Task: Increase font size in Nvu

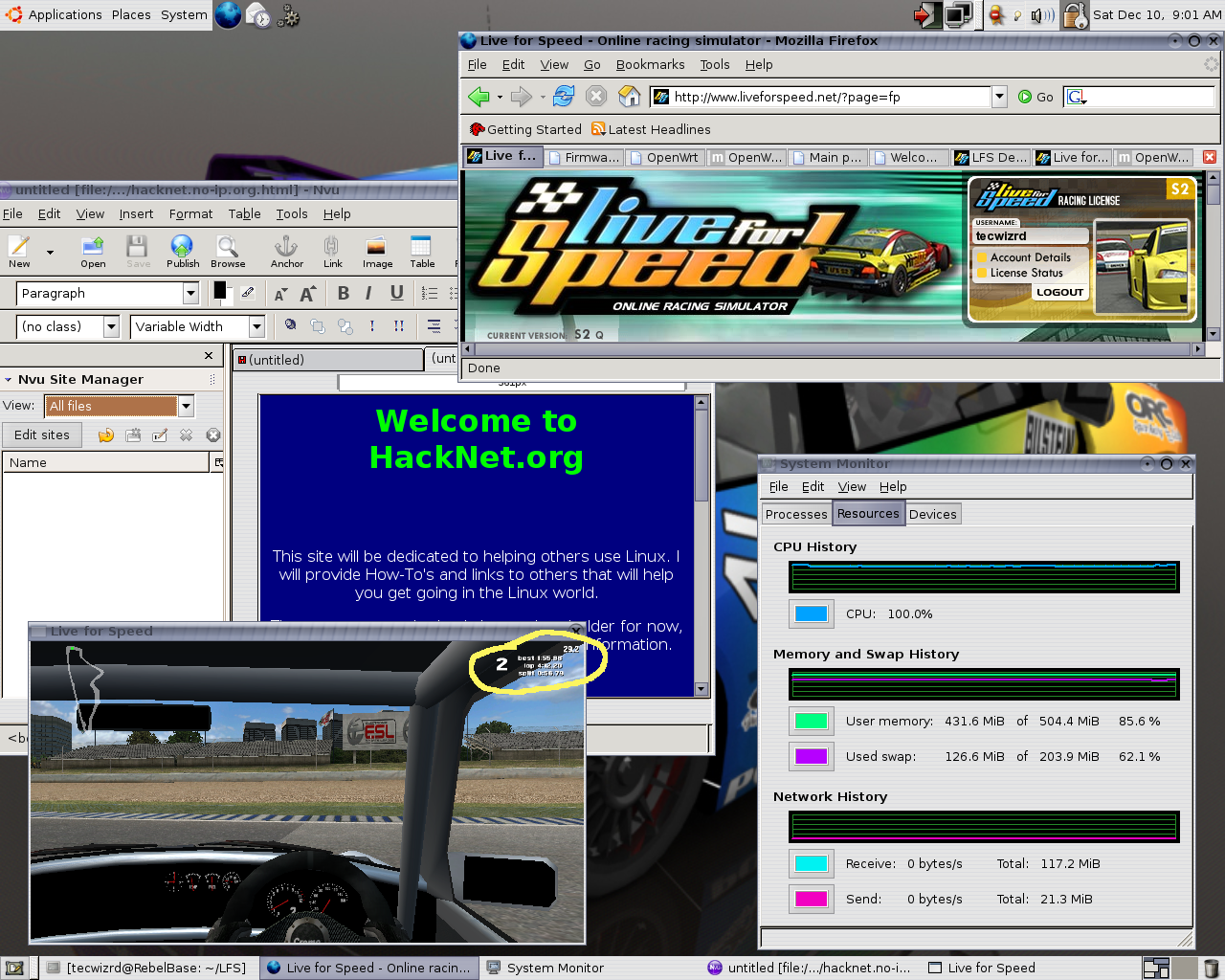Action: tap(307, 294)
